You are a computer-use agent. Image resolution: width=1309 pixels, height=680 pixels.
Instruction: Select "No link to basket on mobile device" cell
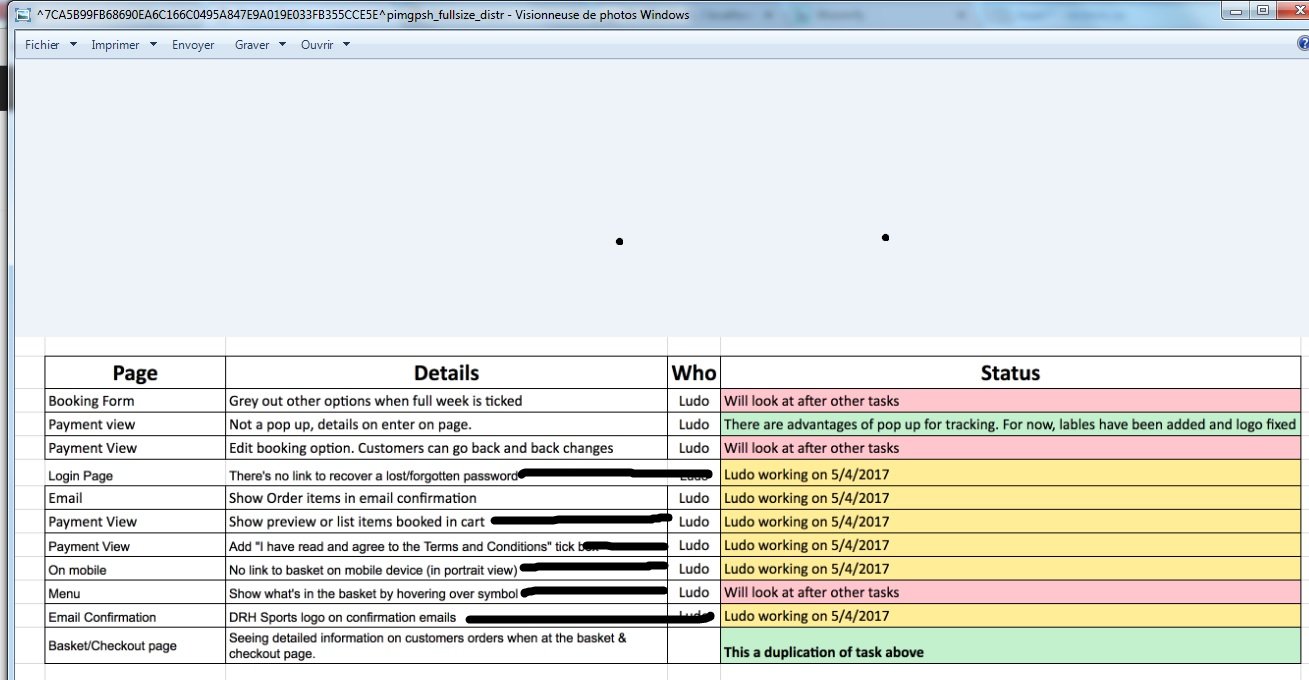(x=446, y=570)
